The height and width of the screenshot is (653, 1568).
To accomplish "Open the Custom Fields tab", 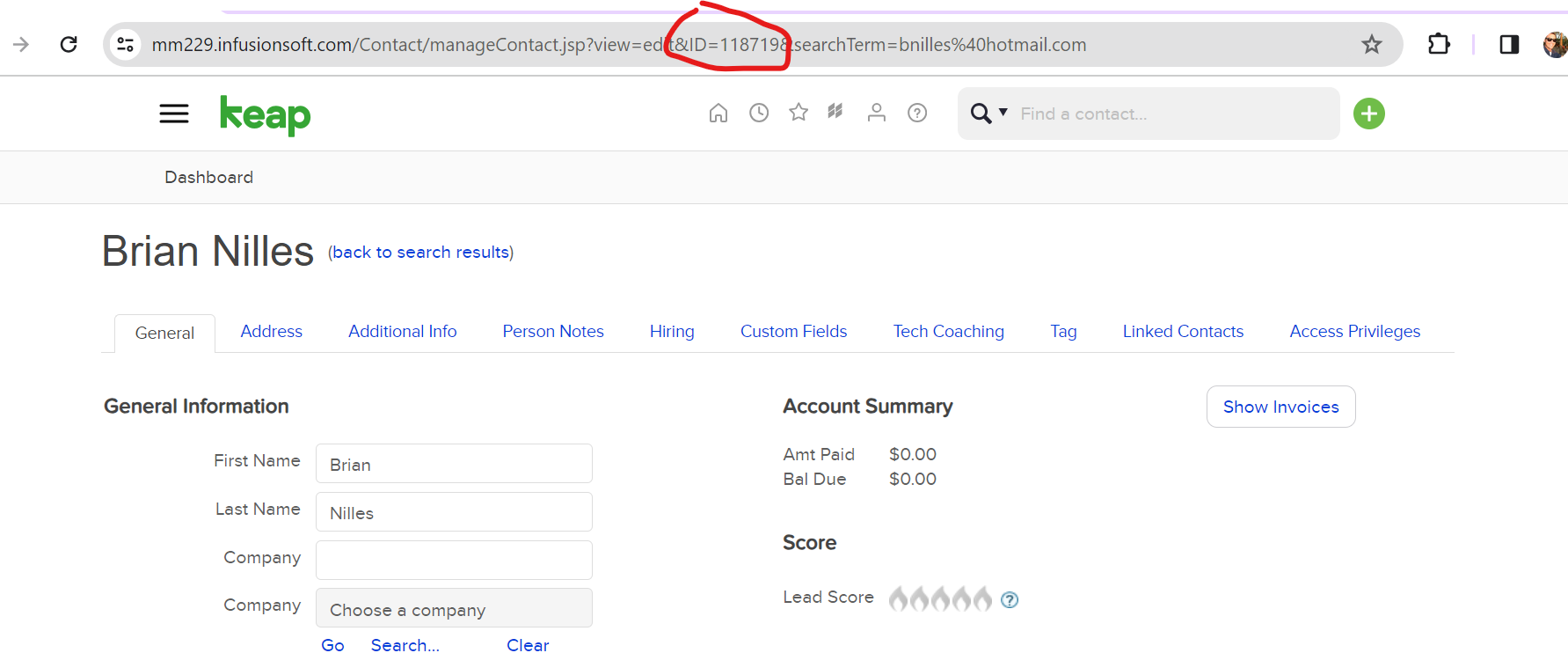I will [793, 332].
